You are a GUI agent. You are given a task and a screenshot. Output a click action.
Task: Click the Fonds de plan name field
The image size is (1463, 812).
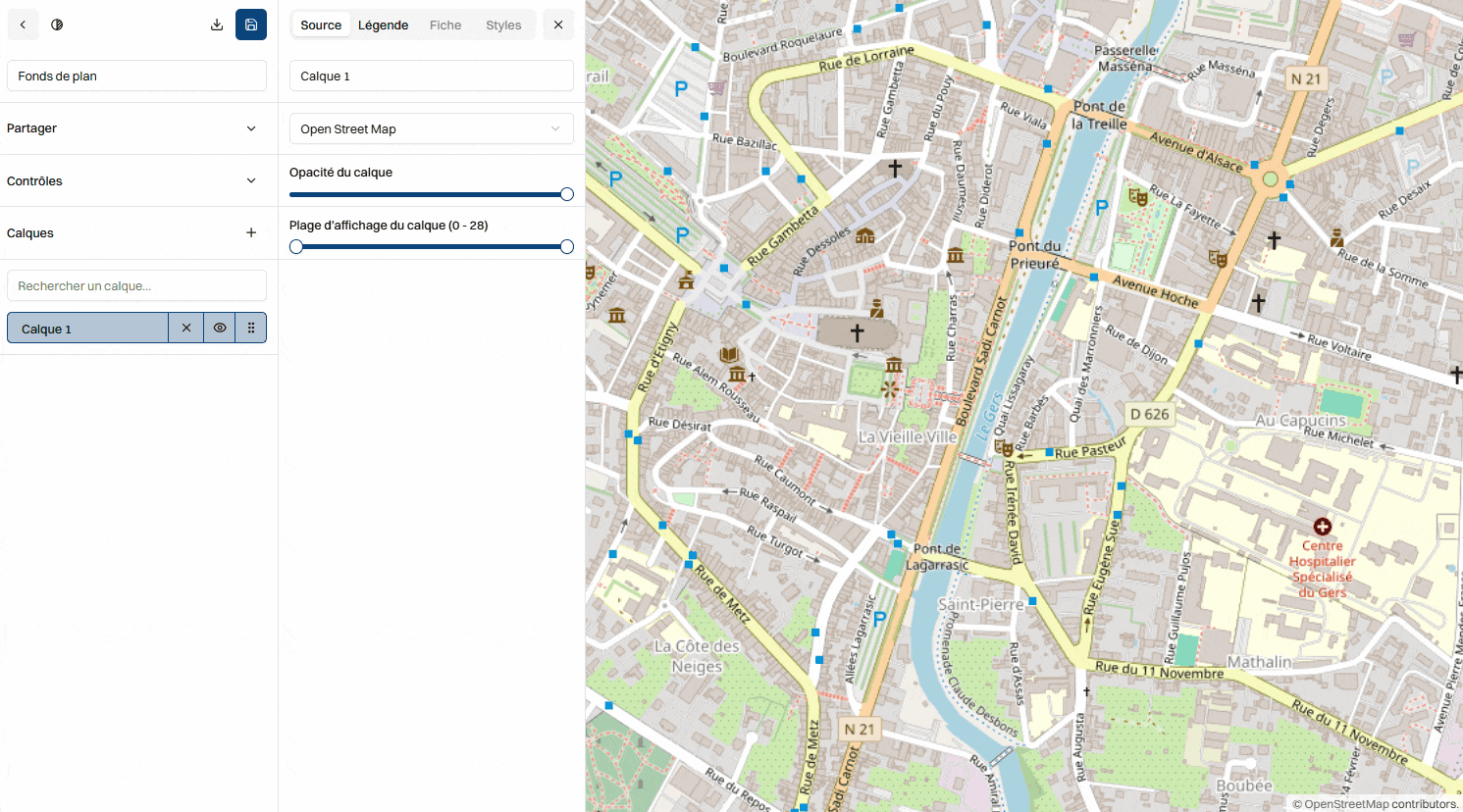(x=136, y=76)
